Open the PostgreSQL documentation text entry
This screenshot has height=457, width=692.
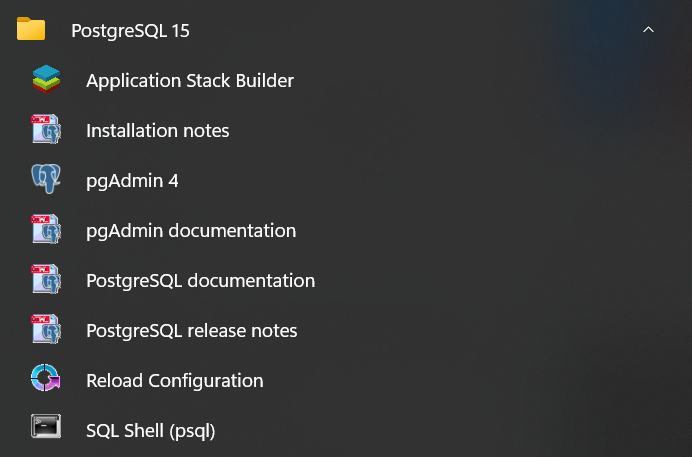tap(200, 281)
